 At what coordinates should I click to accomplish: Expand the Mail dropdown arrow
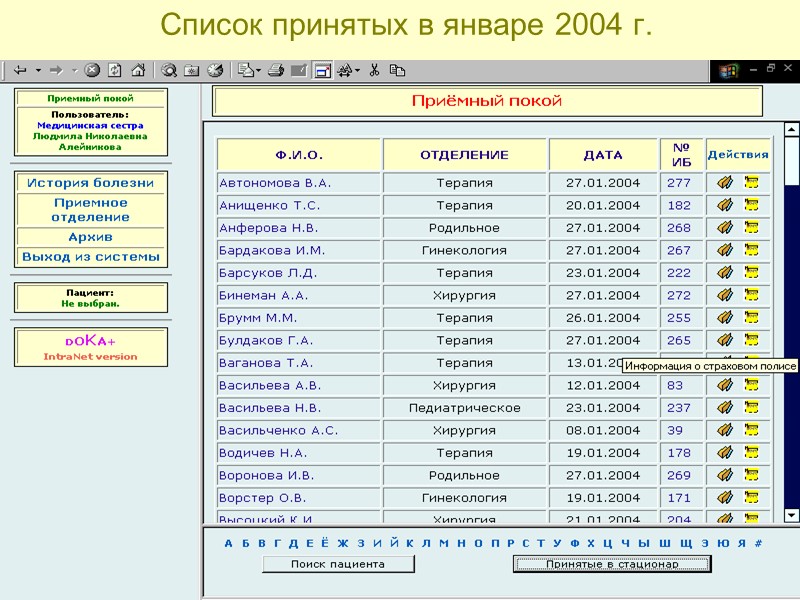(259, 70)
